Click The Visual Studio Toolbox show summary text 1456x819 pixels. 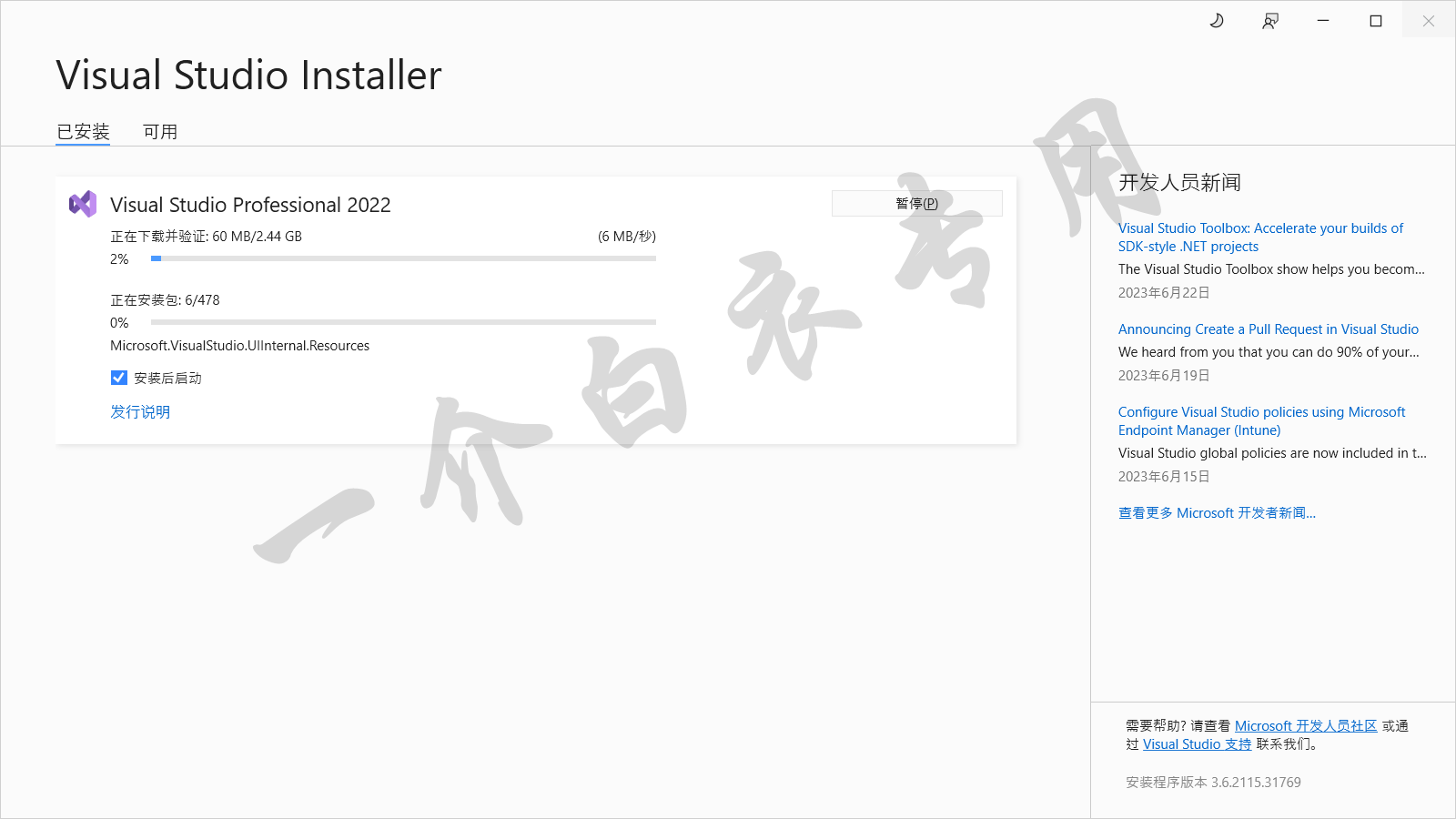1271,269
